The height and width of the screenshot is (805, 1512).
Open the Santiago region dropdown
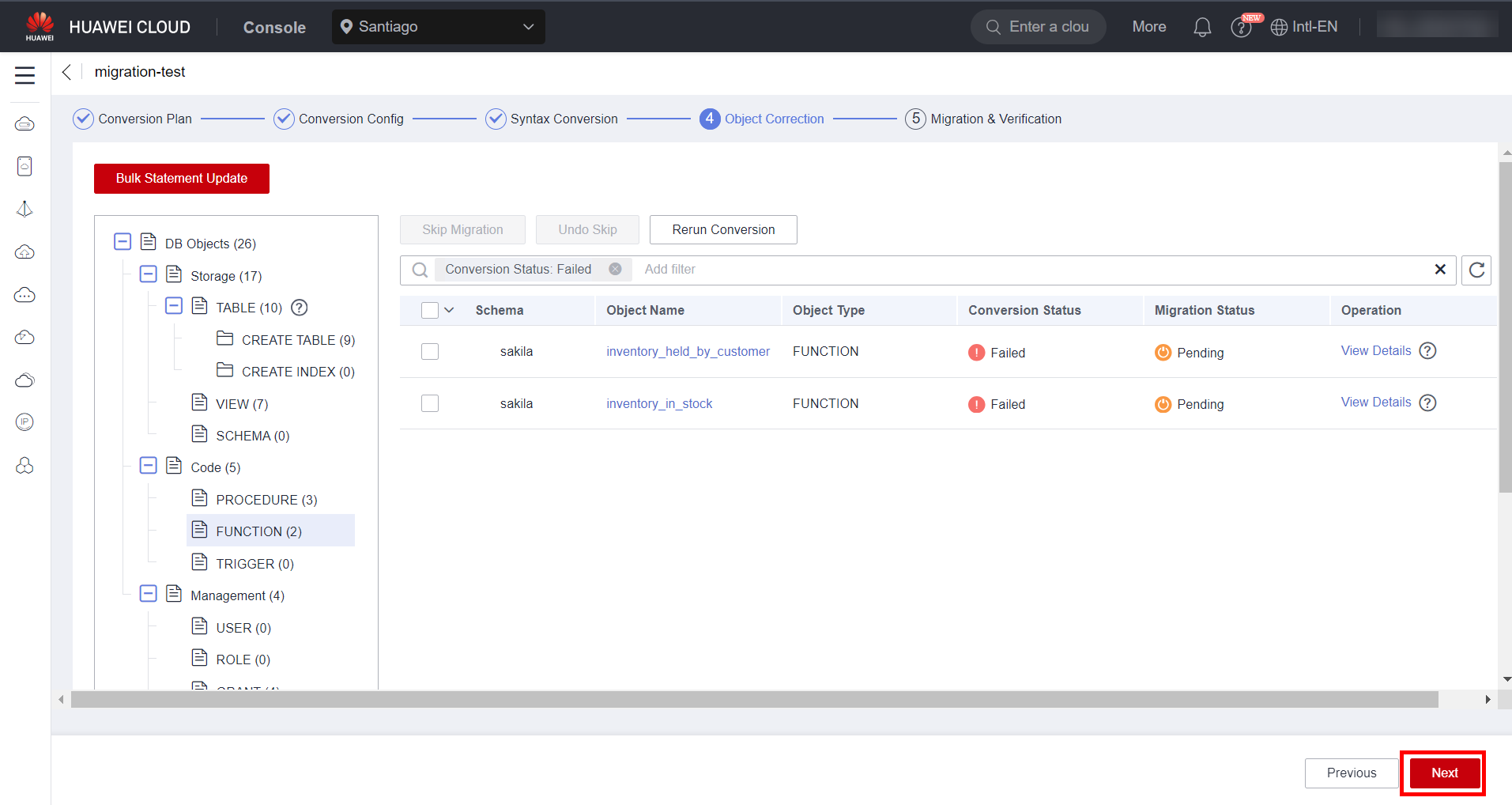point(438,27)
